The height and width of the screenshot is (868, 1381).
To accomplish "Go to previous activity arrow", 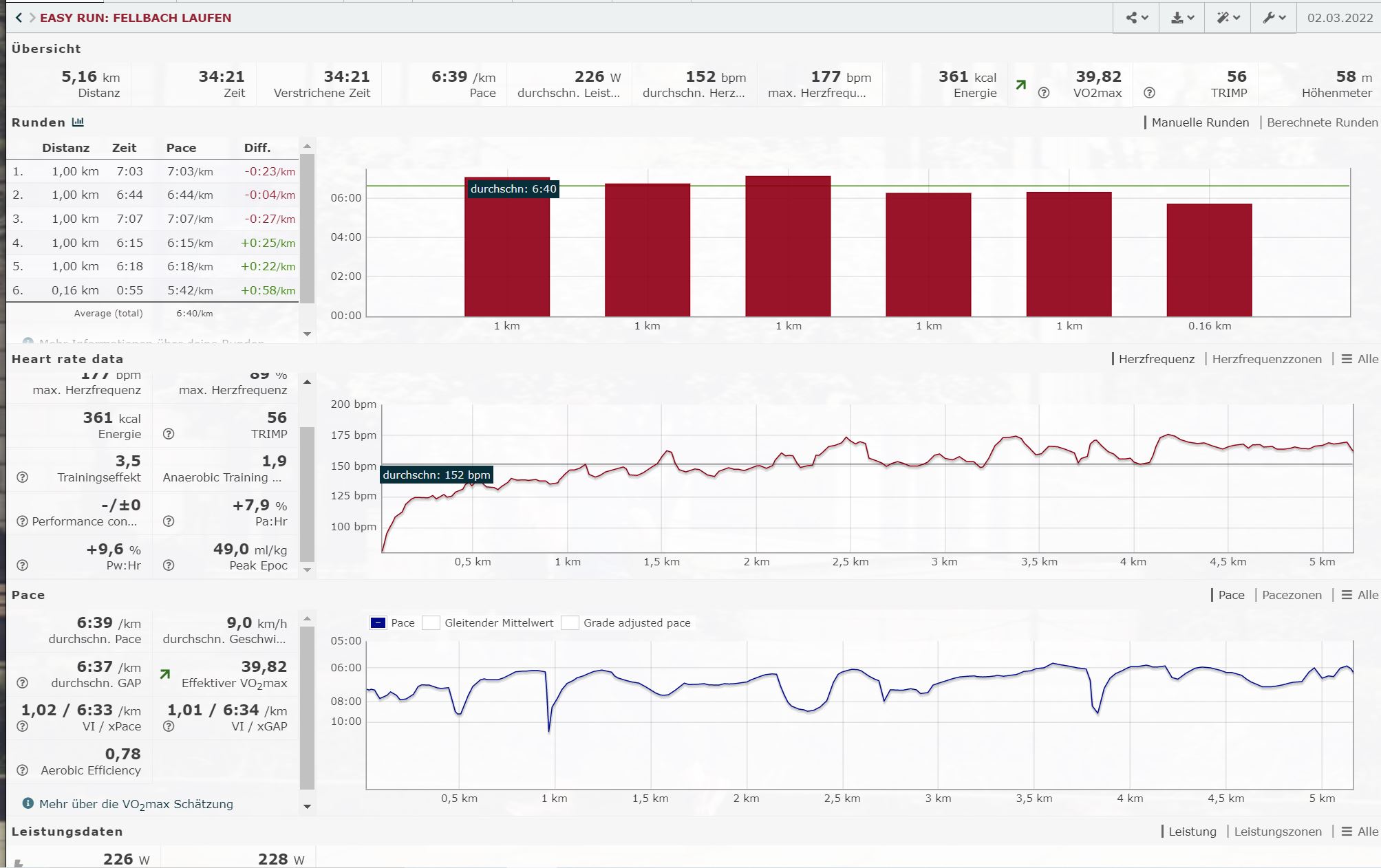I will (19, 18).
